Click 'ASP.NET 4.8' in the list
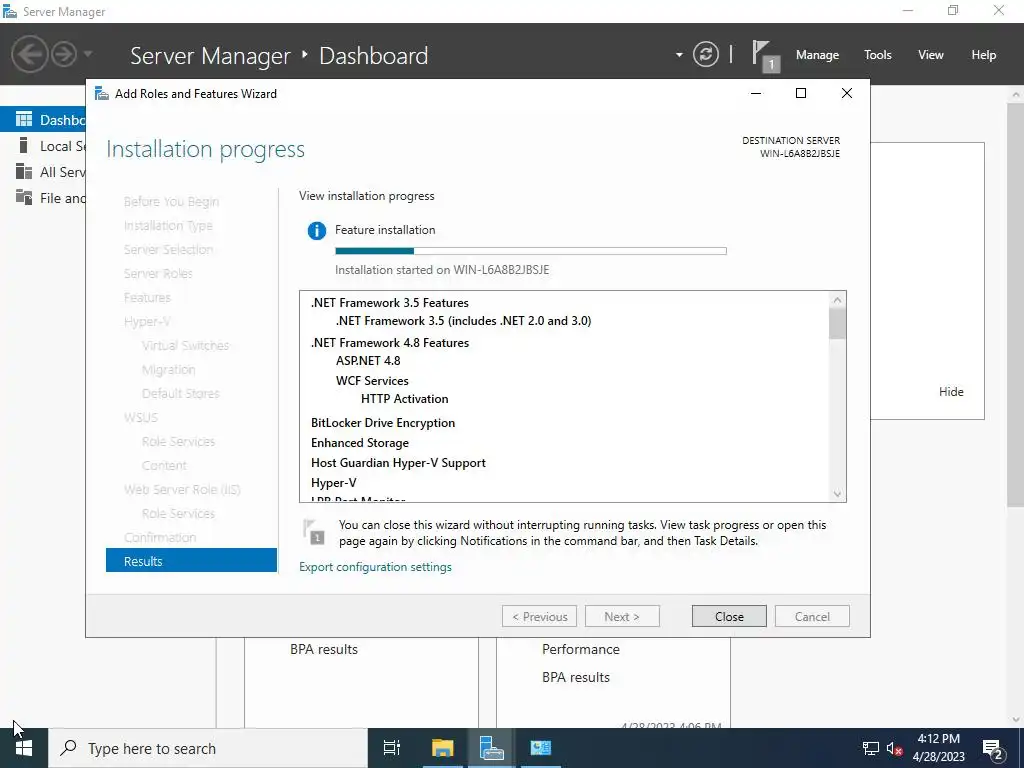The image size is (1024, 768). 368,360
